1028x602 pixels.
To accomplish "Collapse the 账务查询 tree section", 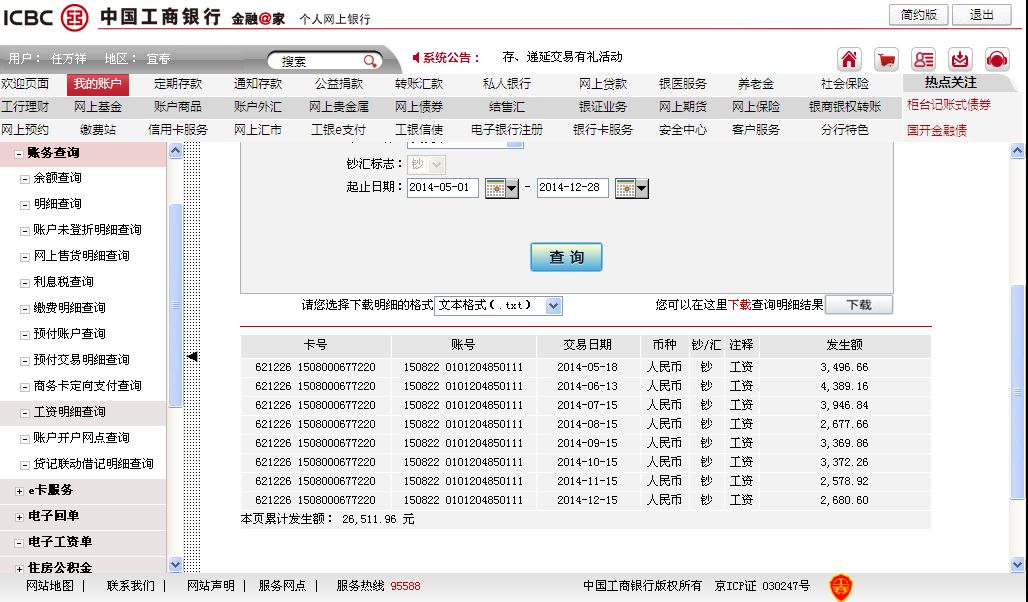I will pos(20,153).
